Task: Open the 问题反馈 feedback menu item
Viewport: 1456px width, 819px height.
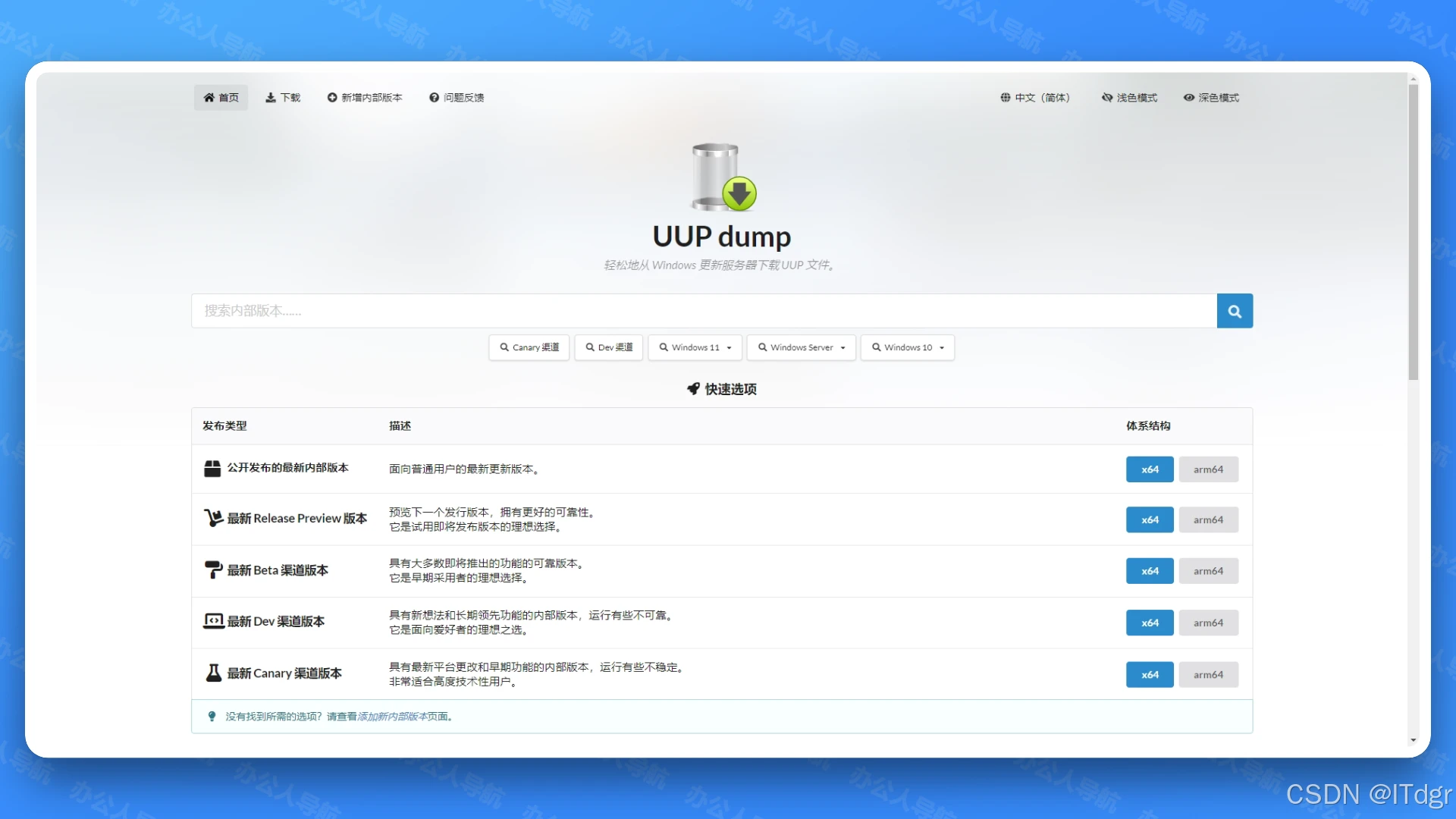Action: point(457,98)
